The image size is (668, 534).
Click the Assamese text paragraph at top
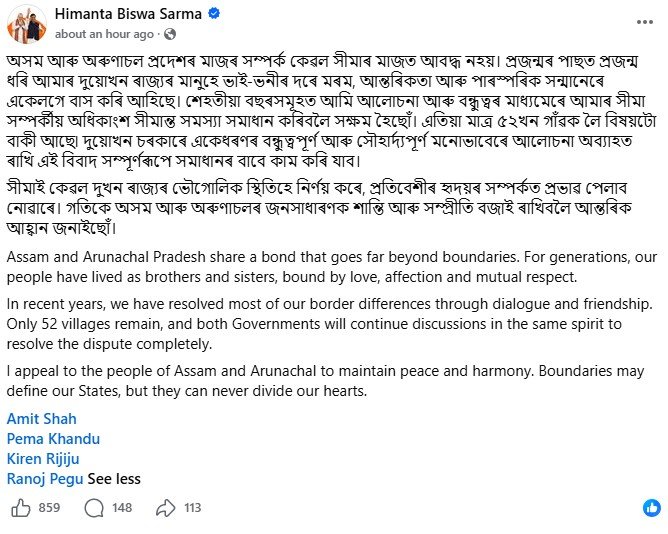332,111
